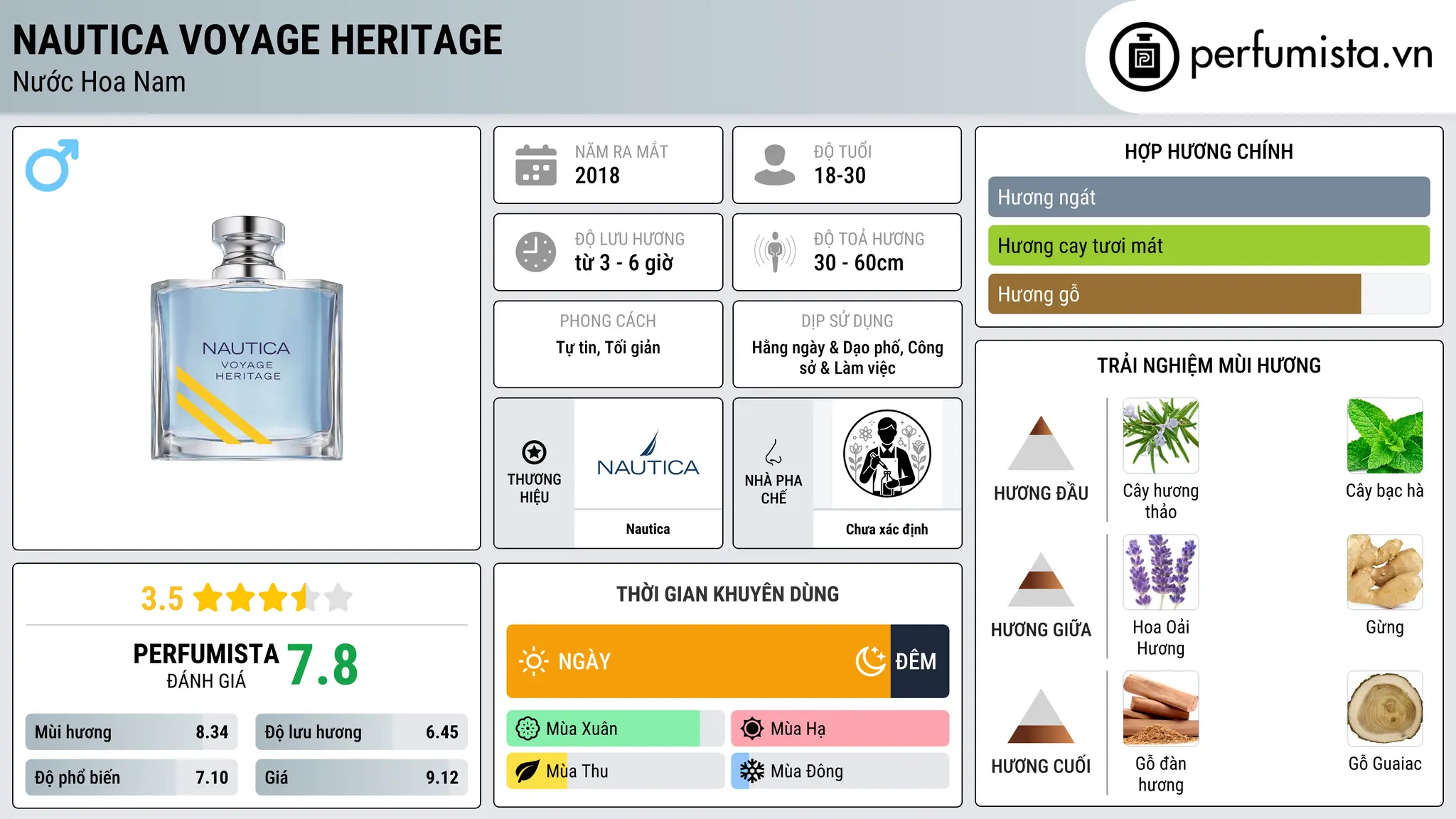Click the base notes pyramid icon above Hương cuối
1456x819 pixels.
1041,716
